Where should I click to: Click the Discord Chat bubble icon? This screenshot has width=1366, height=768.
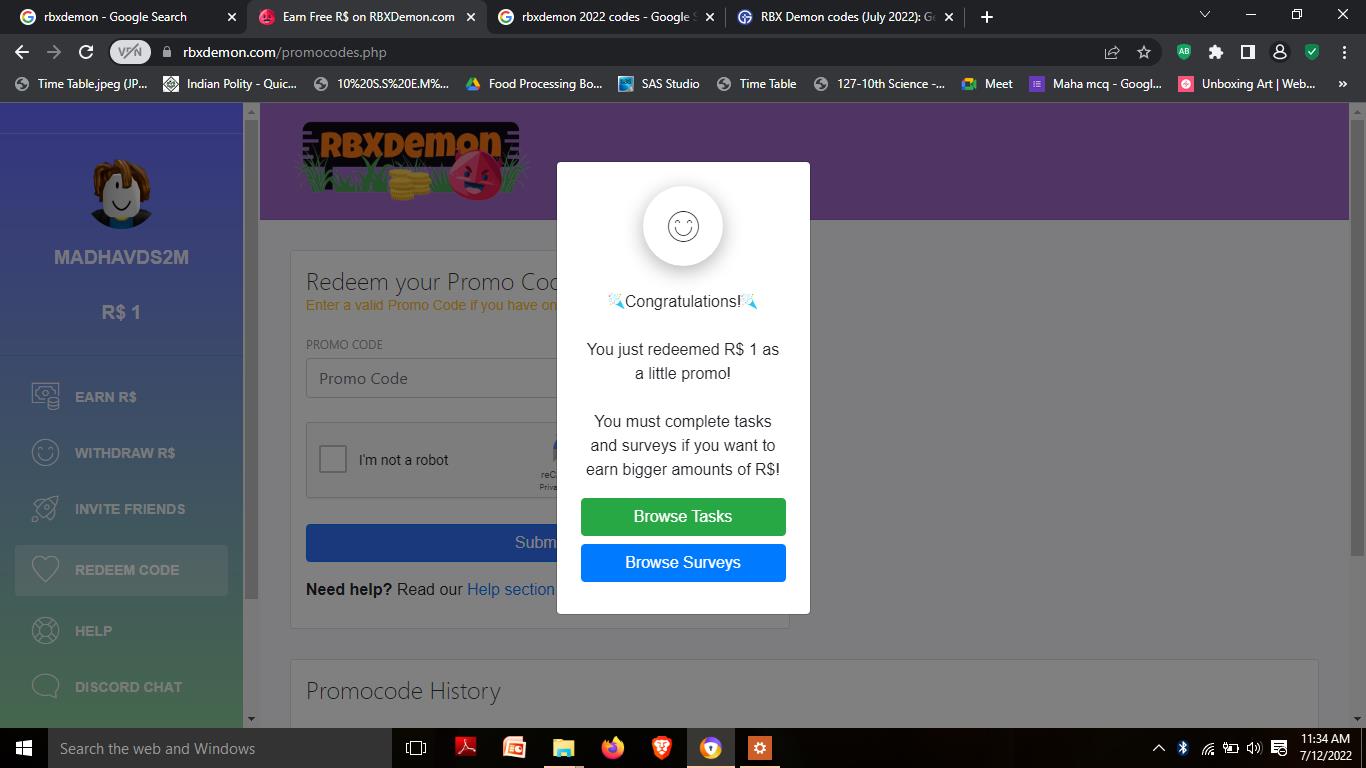point(45,687)
